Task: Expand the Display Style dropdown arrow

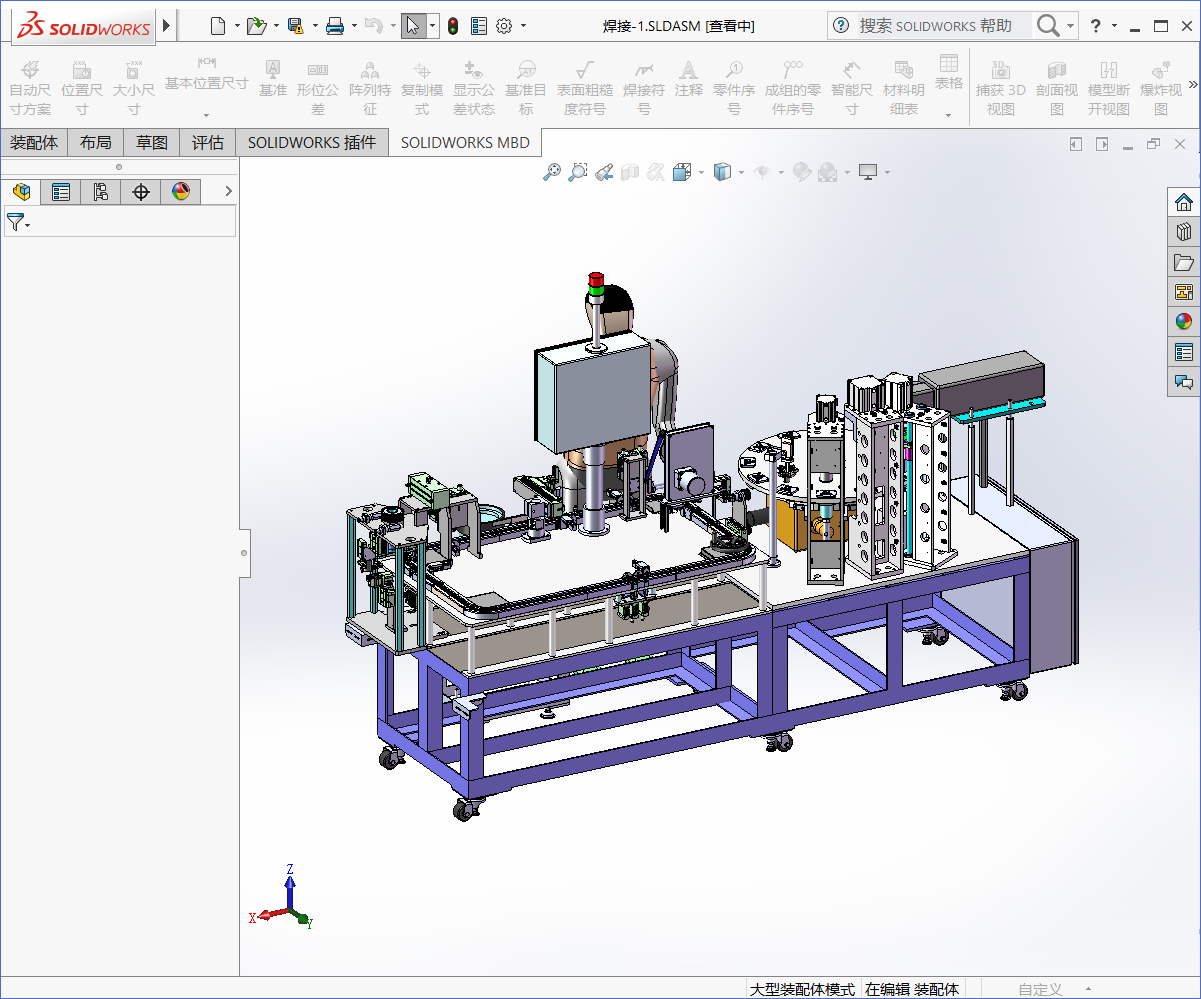Action: (x=742, y=173)
